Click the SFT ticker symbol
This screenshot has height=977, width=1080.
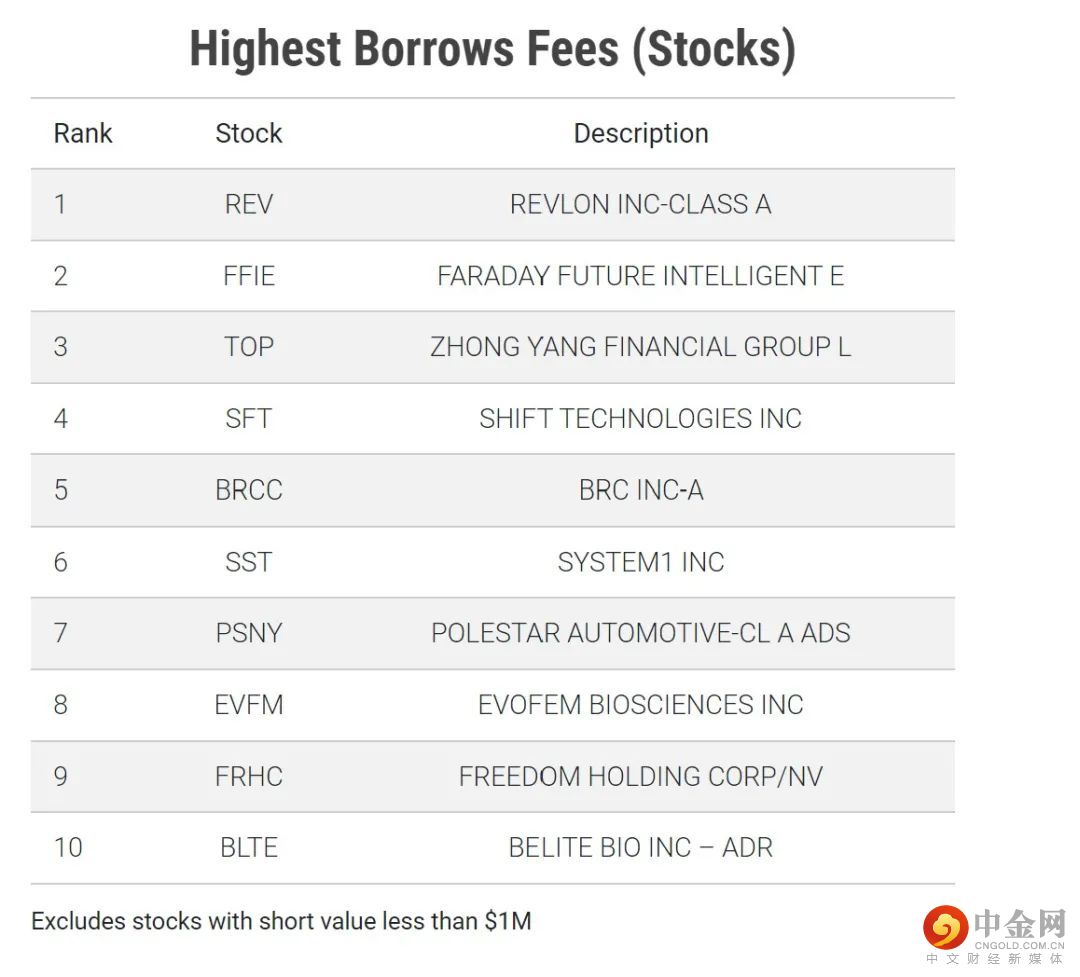[249, 418]
